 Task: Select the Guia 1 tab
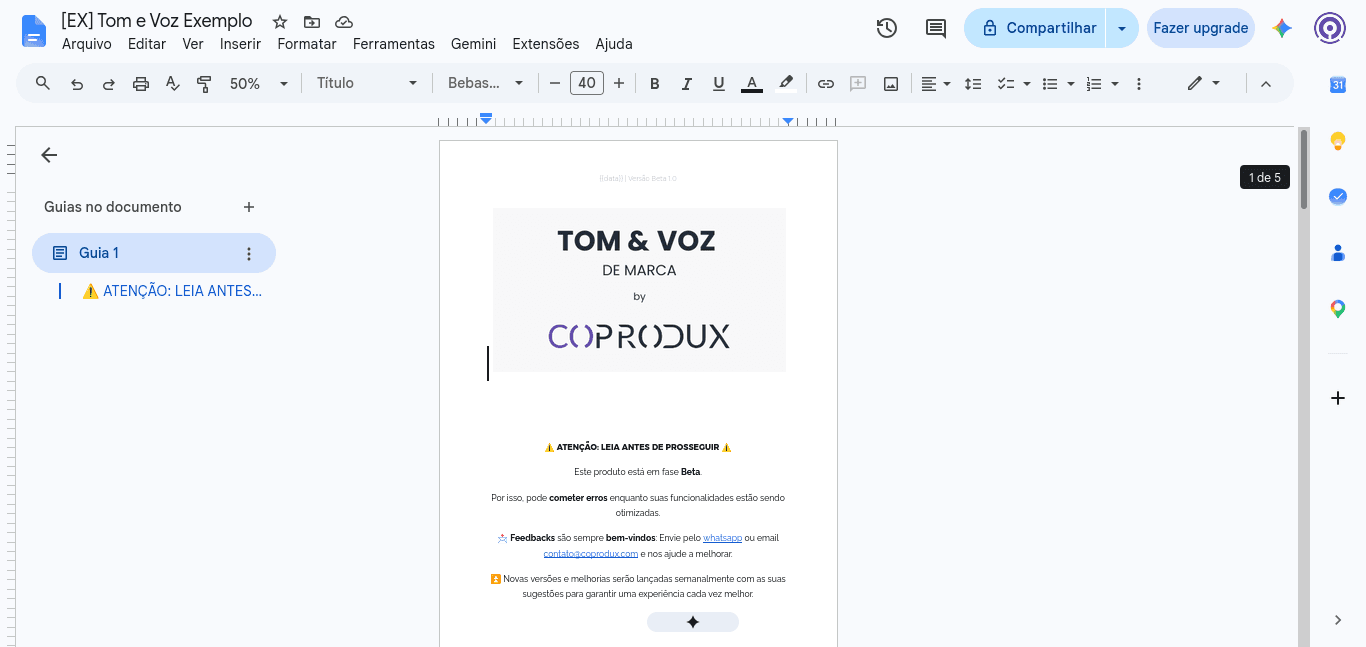[154, 253]
